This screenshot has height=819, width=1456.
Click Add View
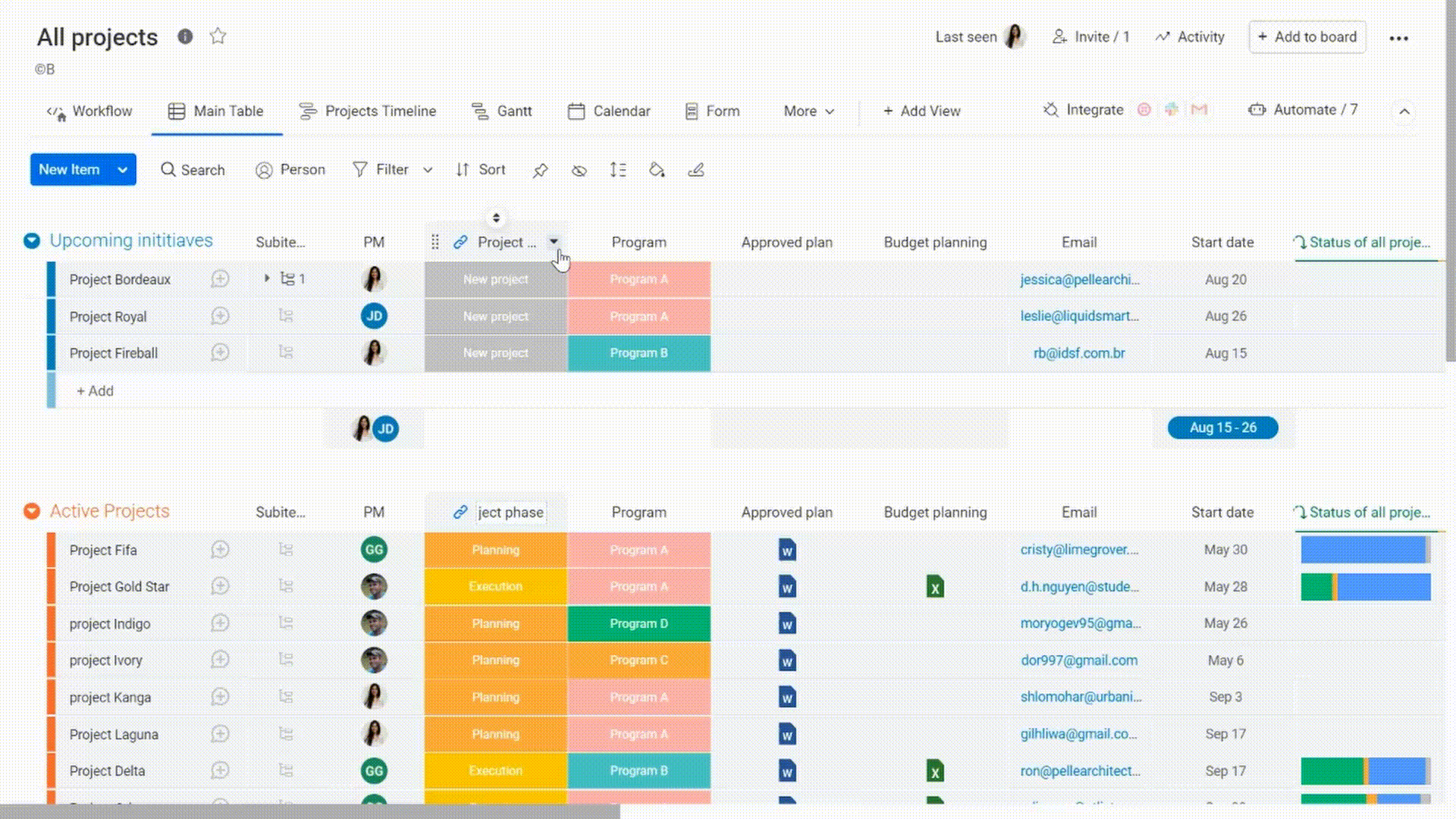click(921, 111)
